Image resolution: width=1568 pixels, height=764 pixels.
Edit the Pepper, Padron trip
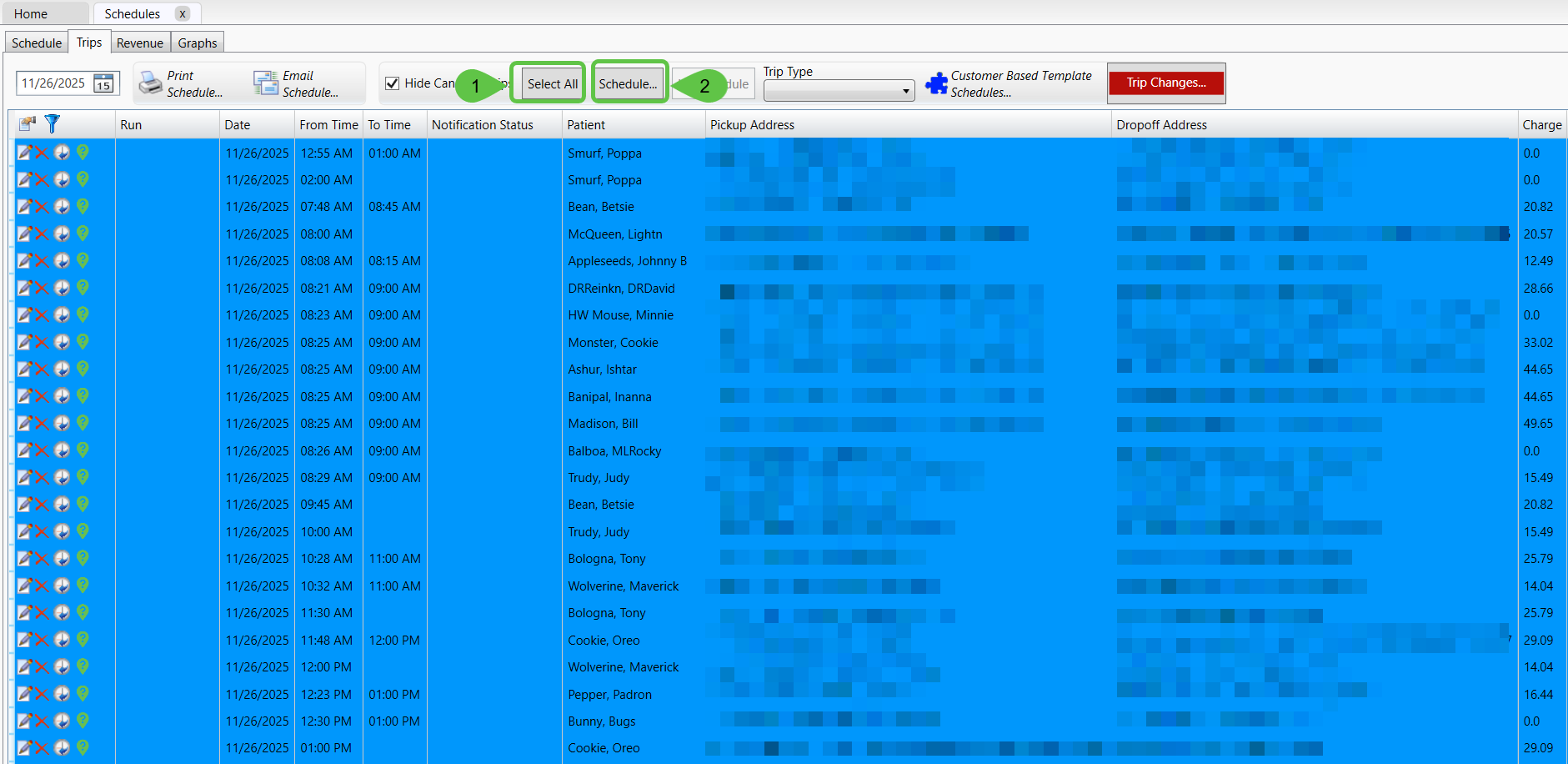coord(25,694)
